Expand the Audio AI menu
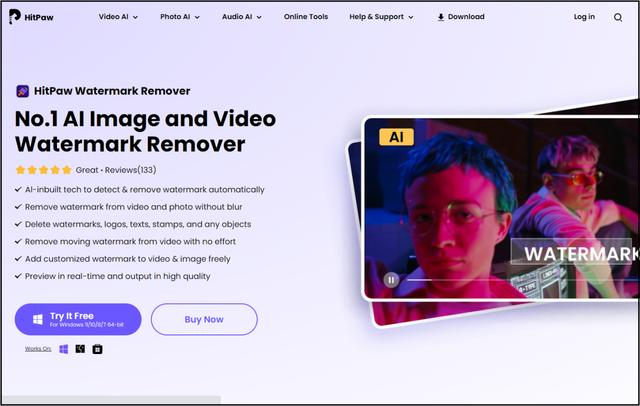Viewport: 640px width, 406px height. click(x=242, y=17)
